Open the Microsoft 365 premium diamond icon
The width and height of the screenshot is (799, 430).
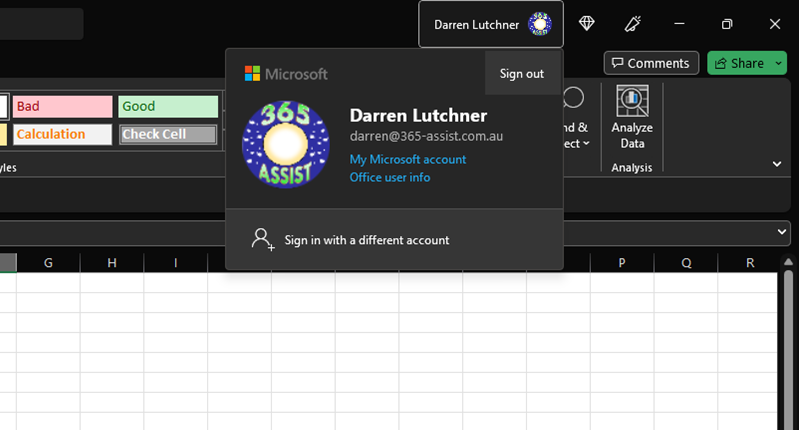pos(587,23)
